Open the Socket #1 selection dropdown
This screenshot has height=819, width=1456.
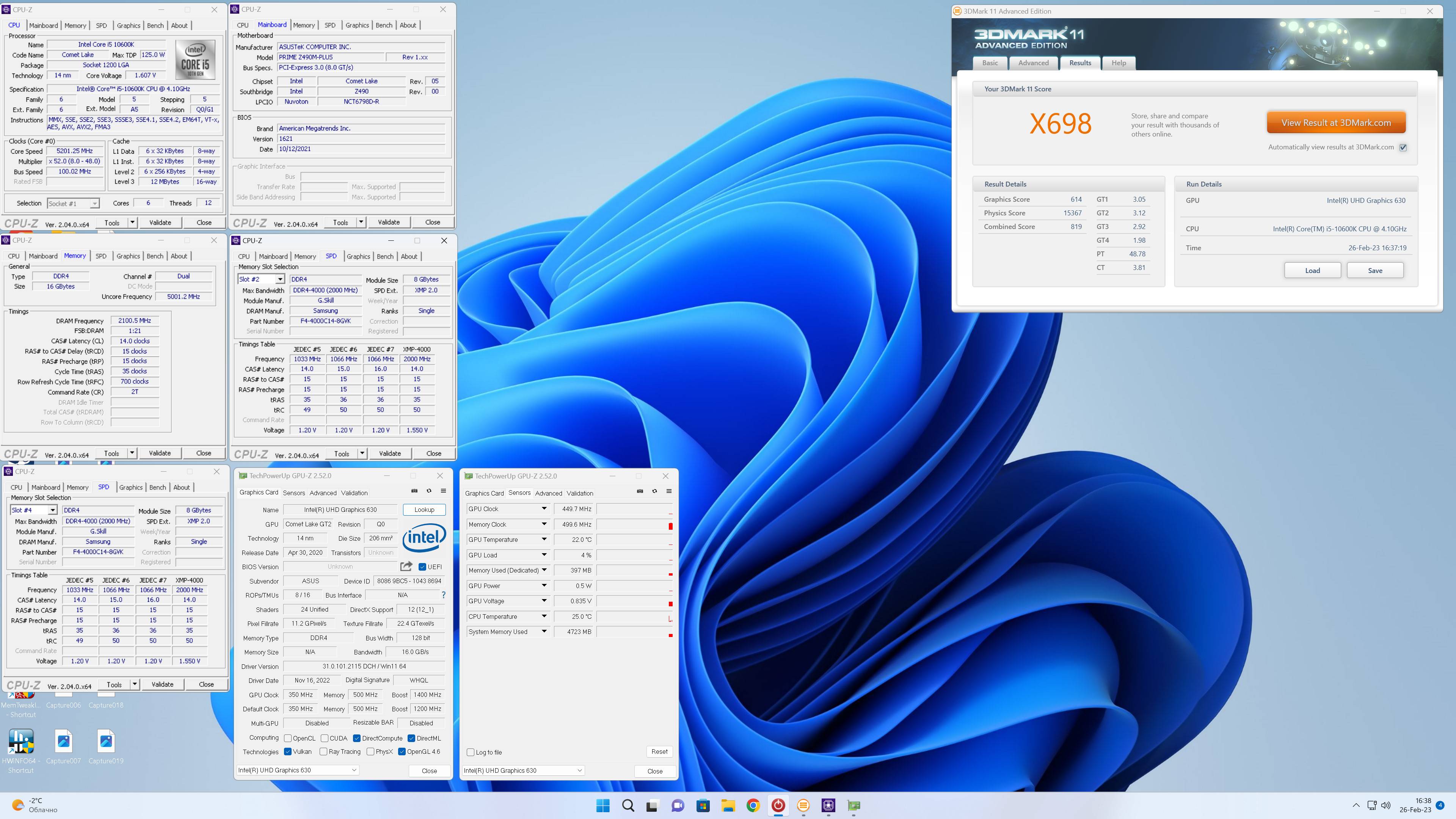(x=73, y=204)
